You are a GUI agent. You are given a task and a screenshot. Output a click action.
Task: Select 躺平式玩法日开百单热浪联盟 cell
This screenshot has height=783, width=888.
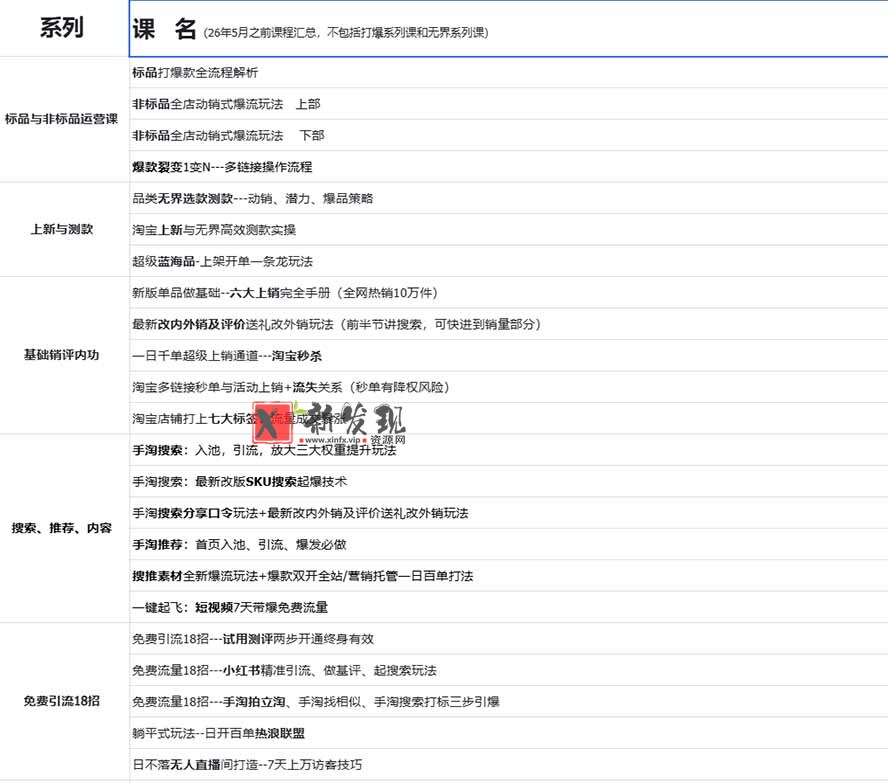(x=509, y=733)
